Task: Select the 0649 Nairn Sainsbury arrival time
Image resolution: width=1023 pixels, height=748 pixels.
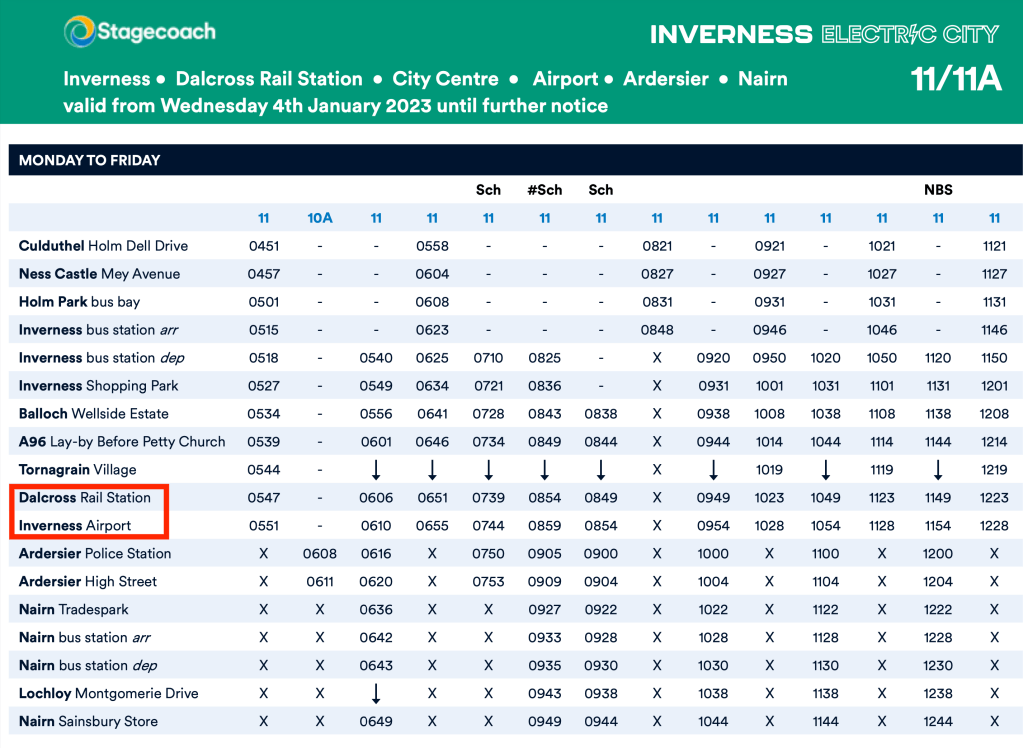Action: click(376, 721)
